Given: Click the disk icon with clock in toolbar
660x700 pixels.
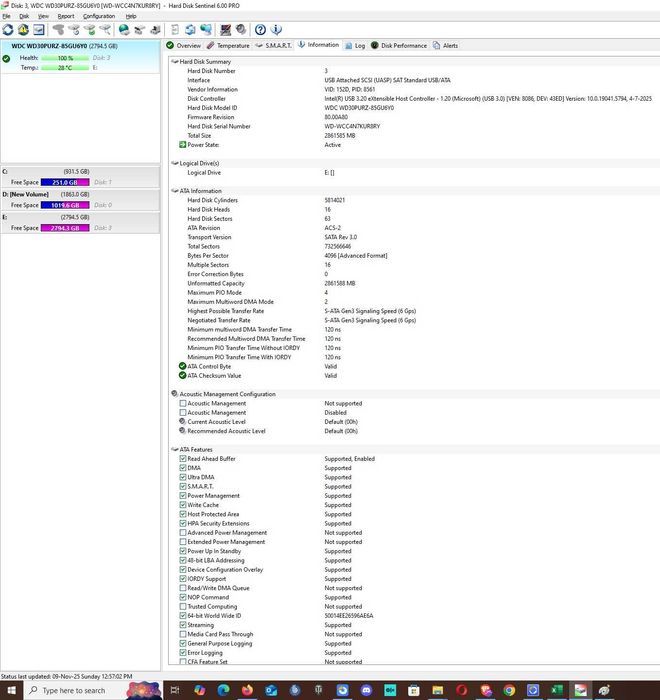Looking at the screenshot, I should coord(74,30).
